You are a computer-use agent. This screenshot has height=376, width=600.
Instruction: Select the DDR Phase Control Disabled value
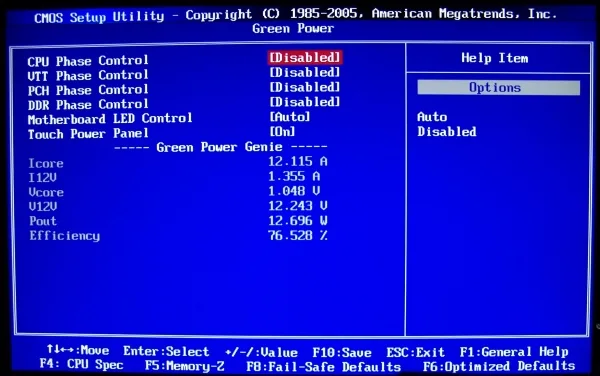tap(305, 102)
